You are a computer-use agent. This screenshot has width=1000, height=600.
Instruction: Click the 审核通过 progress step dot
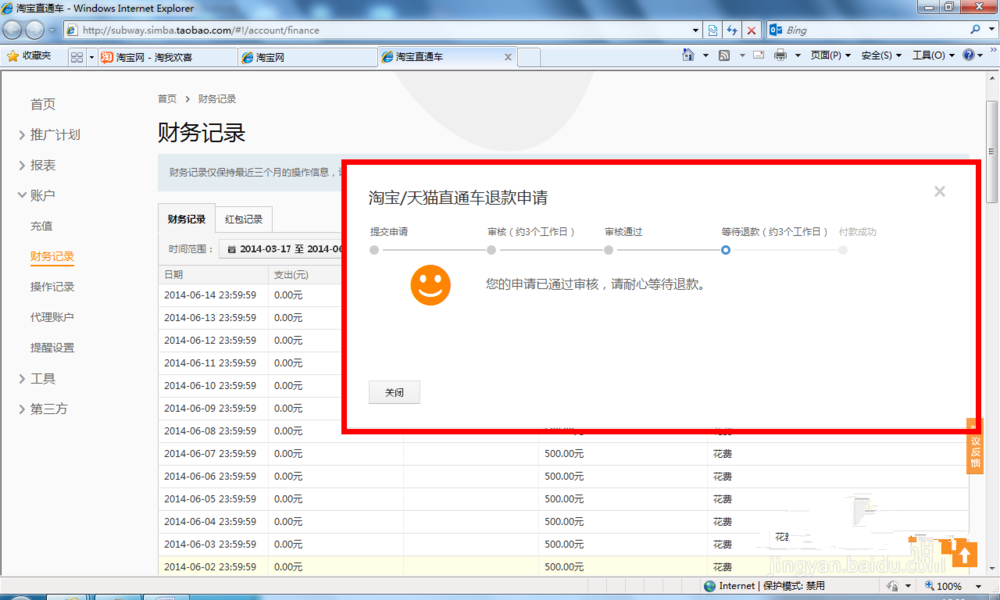point(608,250)
